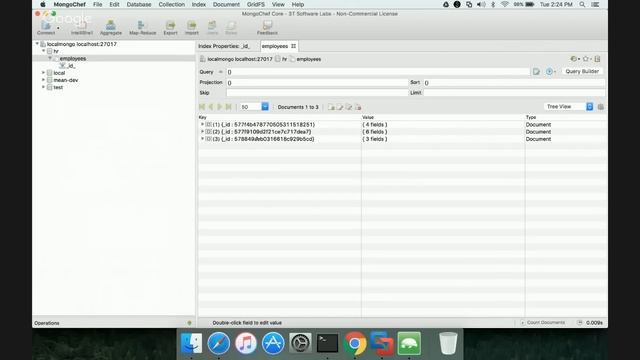Expand the local database node

coord(44,73)
